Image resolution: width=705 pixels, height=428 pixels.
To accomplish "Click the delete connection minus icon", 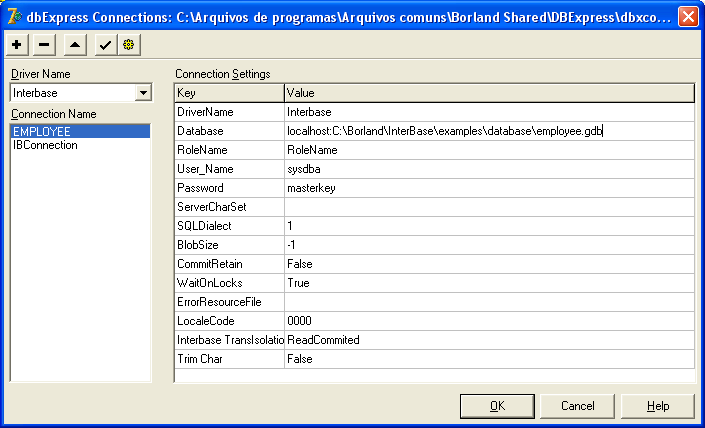I will click(x=44, y=45).
